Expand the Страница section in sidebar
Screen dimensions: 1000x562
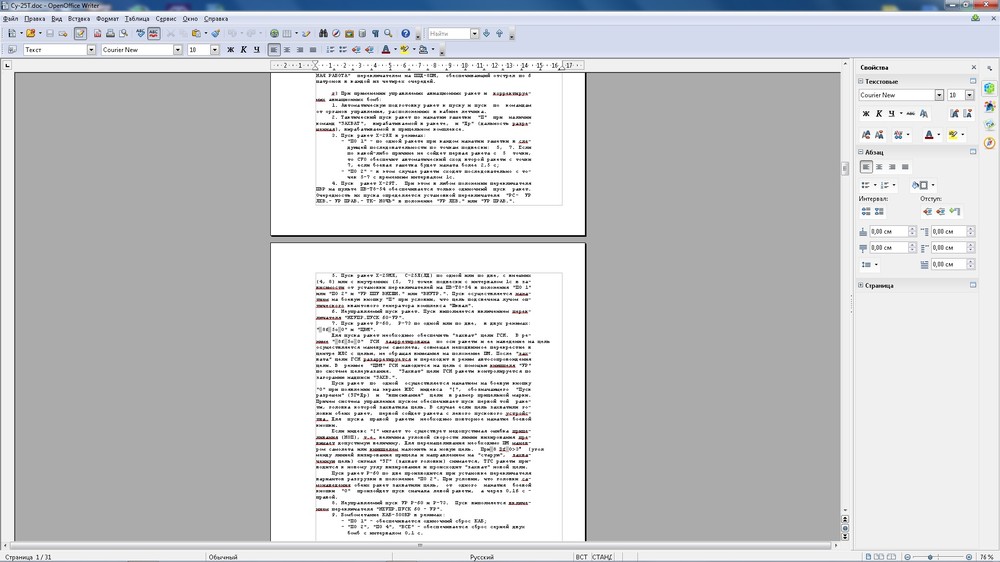coord(860,285)
